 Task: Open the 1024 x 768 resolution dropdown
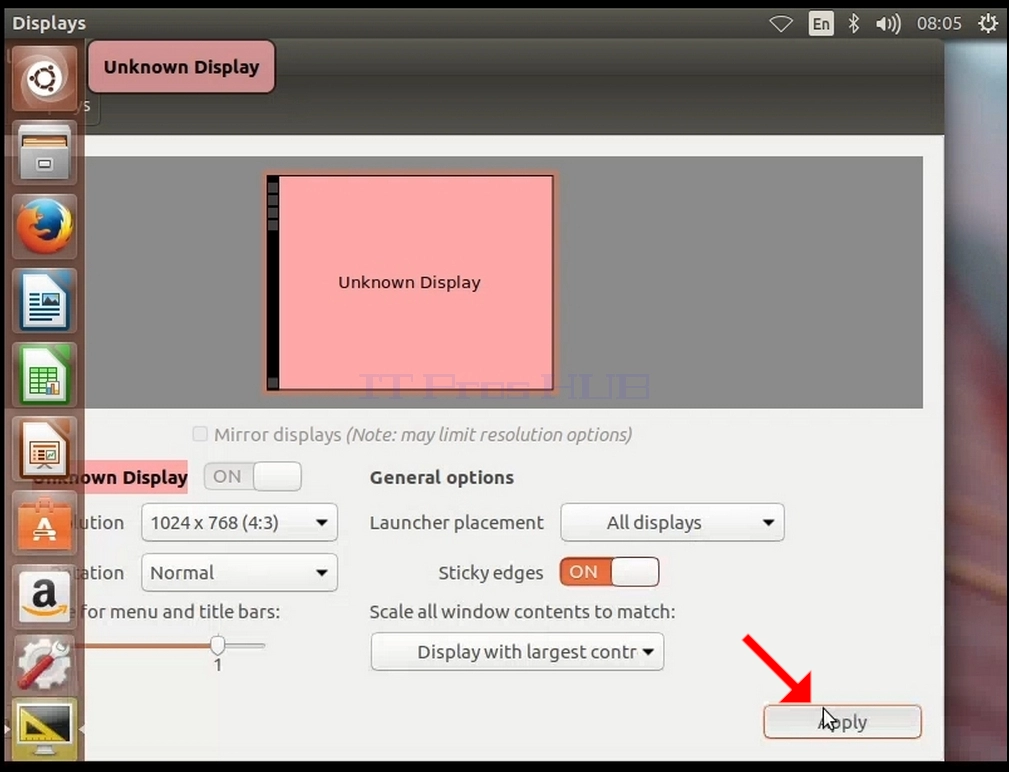coord(239,522)
